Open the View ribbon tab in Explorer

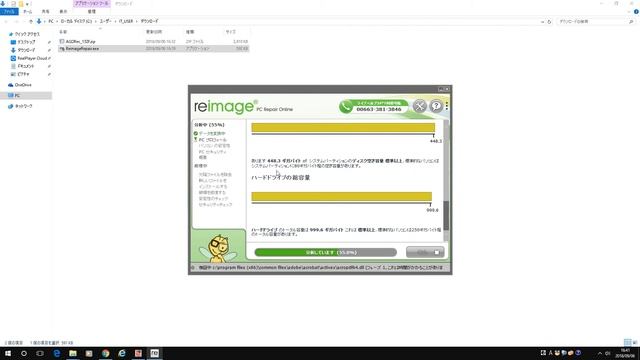pos(63,11)
